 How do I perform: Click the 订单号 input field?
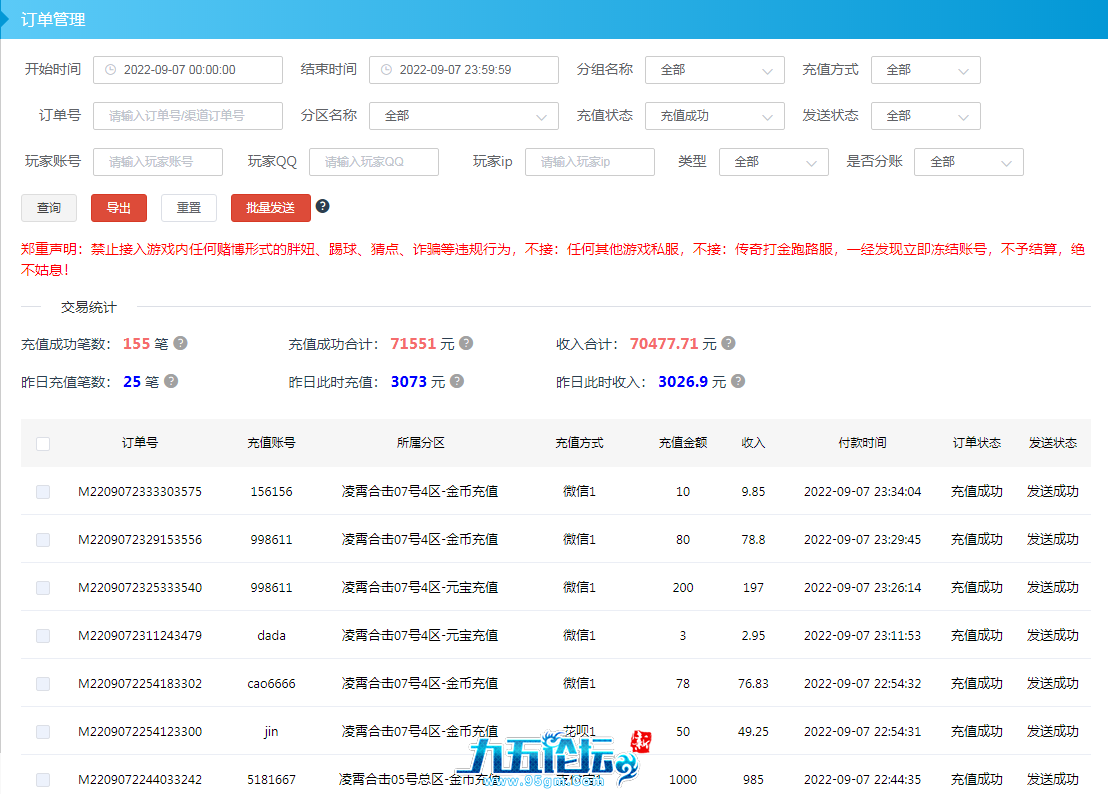click(187, 116)
